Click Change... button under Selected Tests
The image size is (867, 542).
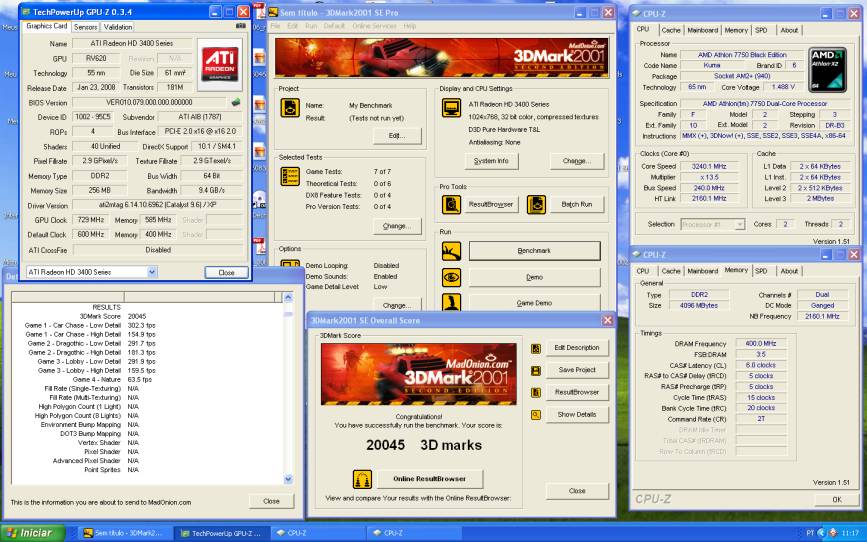tap(397, 226)
